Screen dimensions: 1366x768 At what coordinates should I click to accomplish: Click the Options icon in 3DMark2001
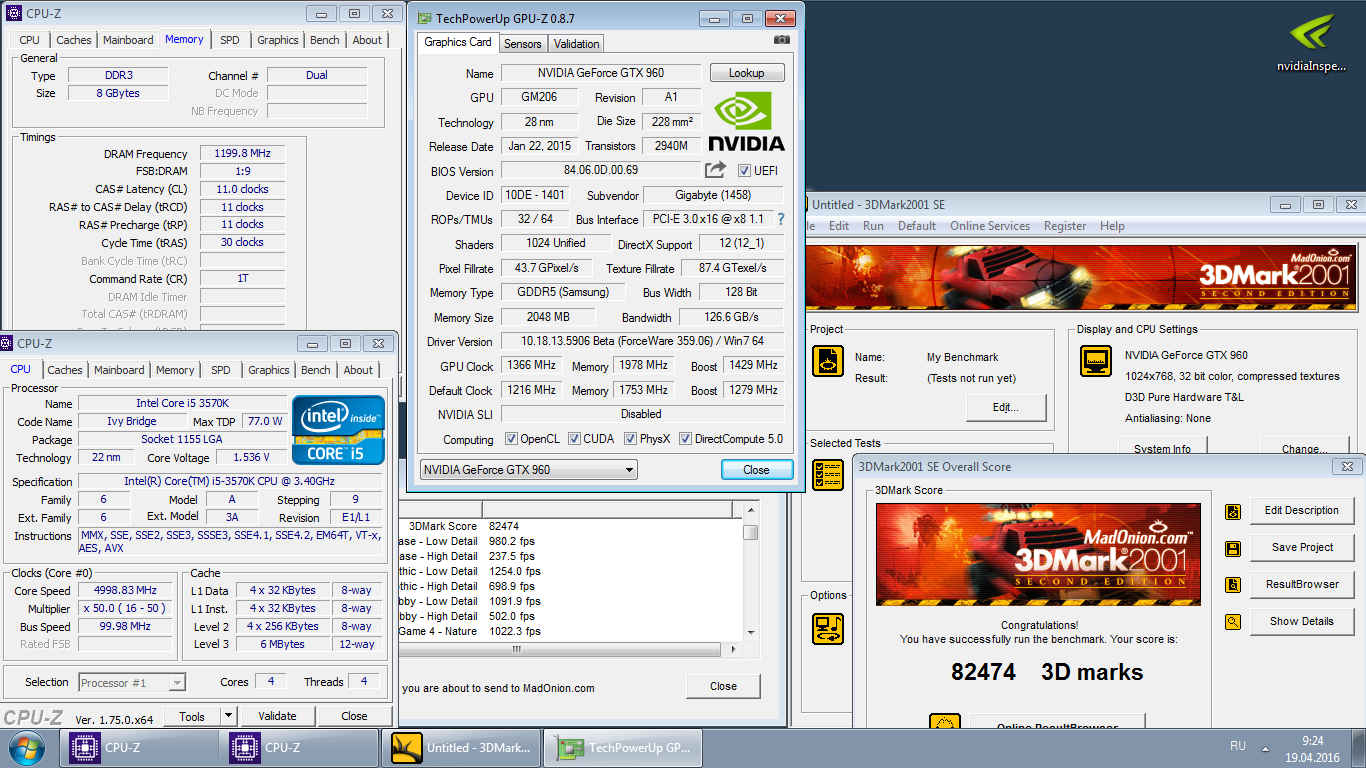pos(827,628)
